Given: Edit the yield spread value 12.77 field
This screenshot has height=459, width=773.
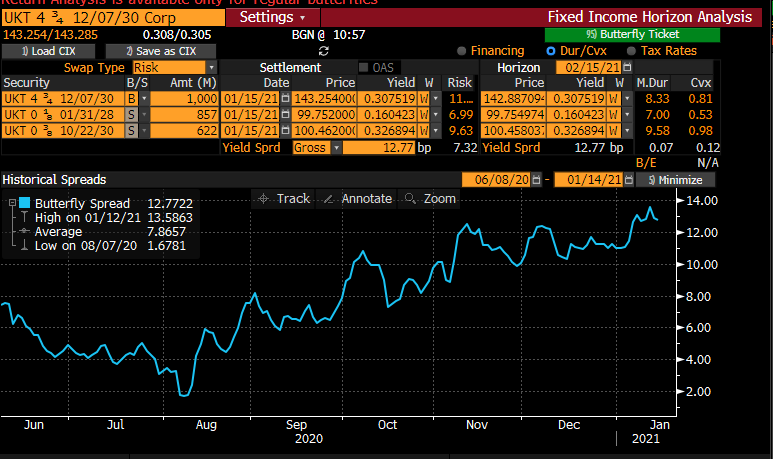Looking at the screenshot, I should click(379, 147).
